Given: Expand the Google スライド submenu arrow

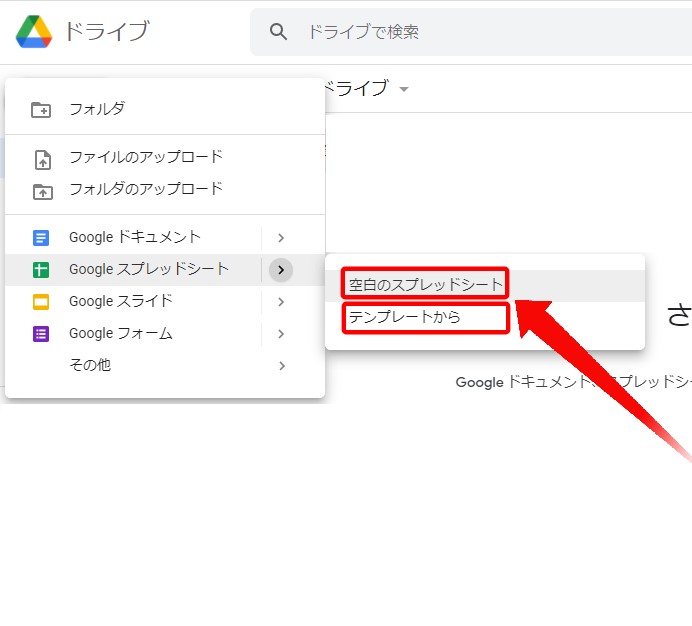Looking at the screenshot, I should 281,302.
